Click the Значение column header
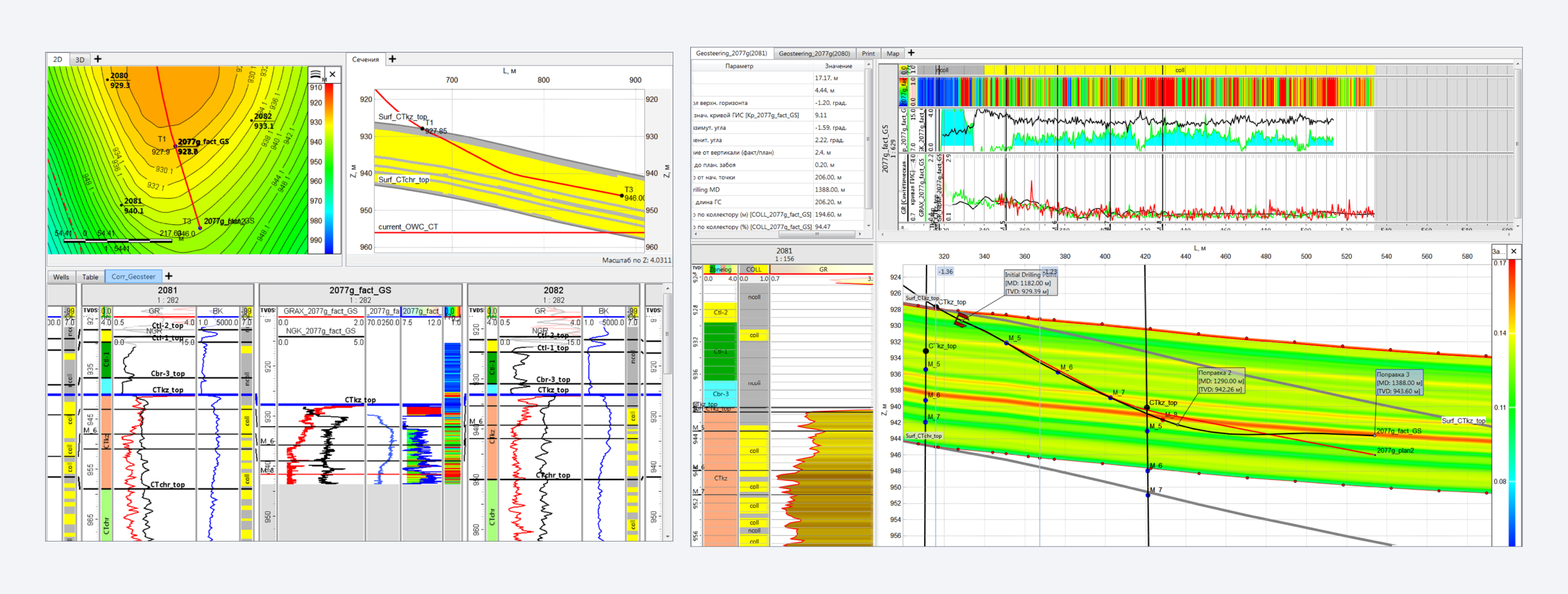Screen dimensions: 1568x594 coord(838,65)
